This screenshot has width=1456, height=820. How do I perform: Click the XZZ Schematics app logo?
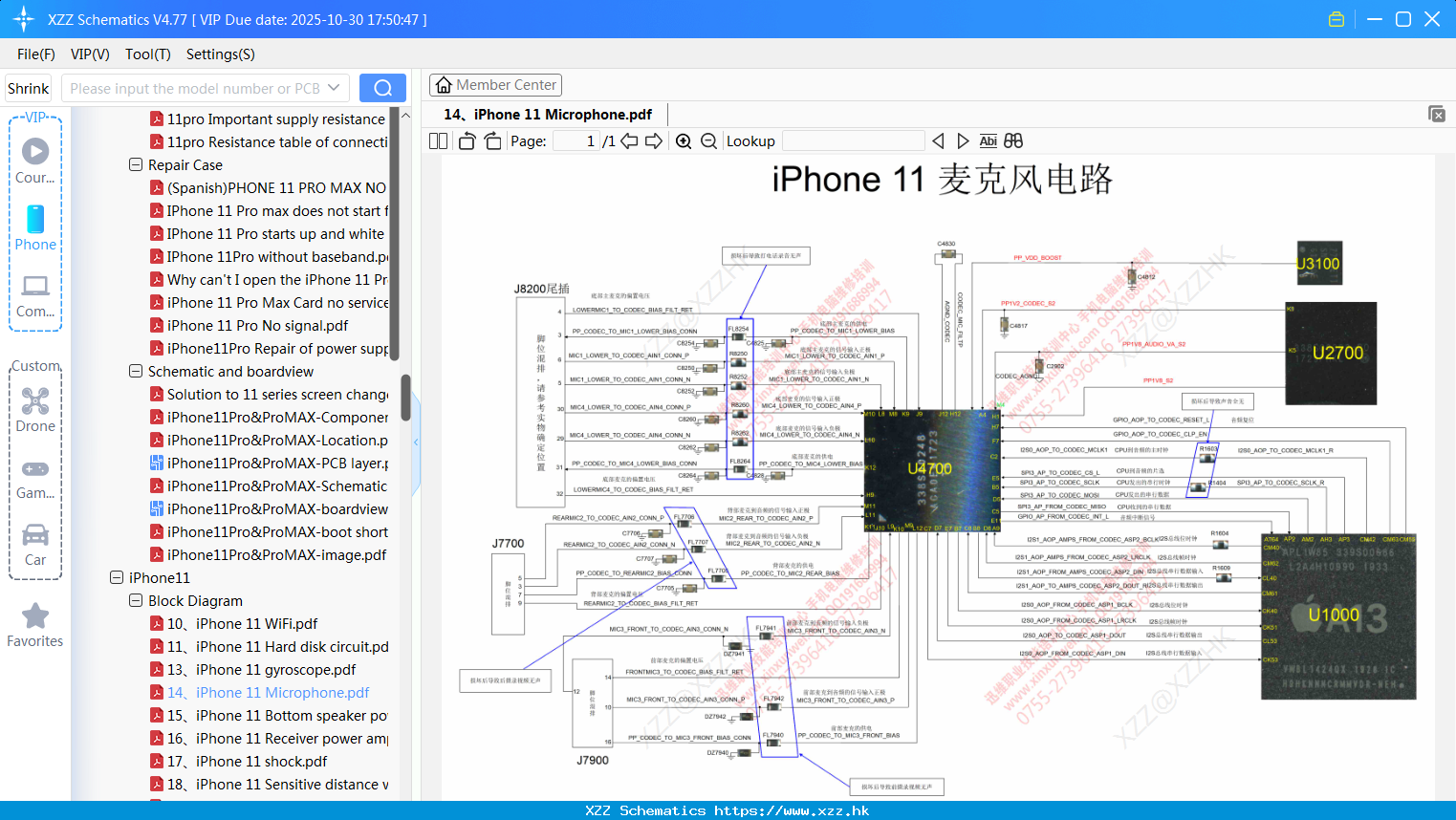click(x=24, y=19)
